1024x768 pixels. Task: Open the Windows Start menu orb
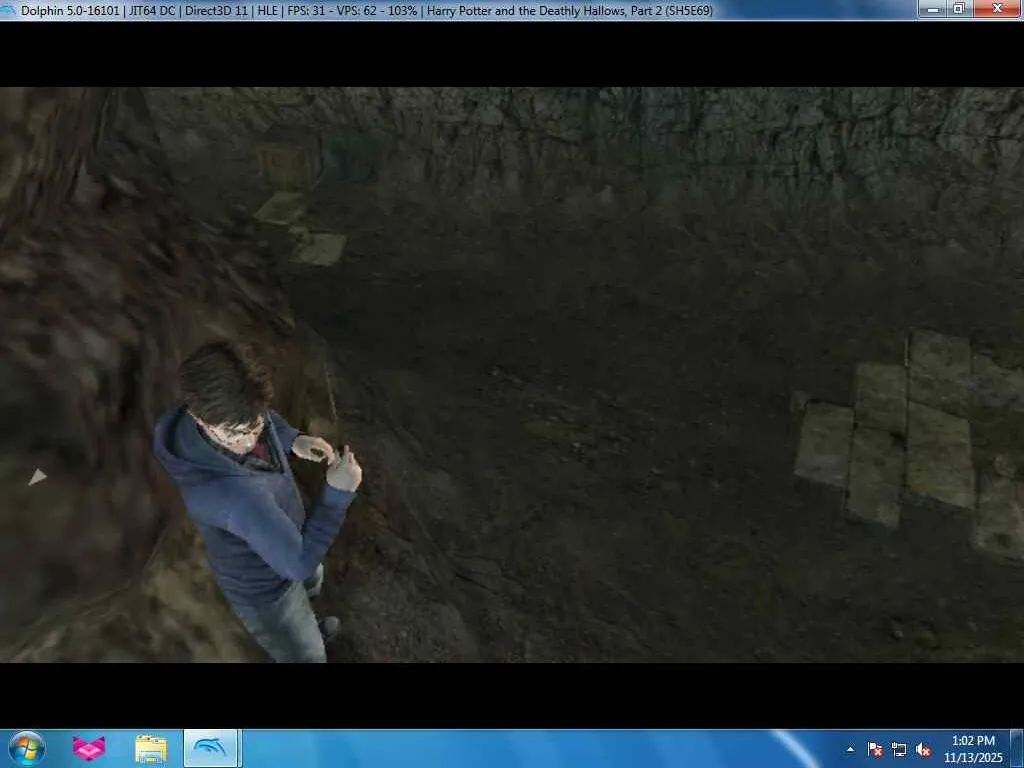27,748
